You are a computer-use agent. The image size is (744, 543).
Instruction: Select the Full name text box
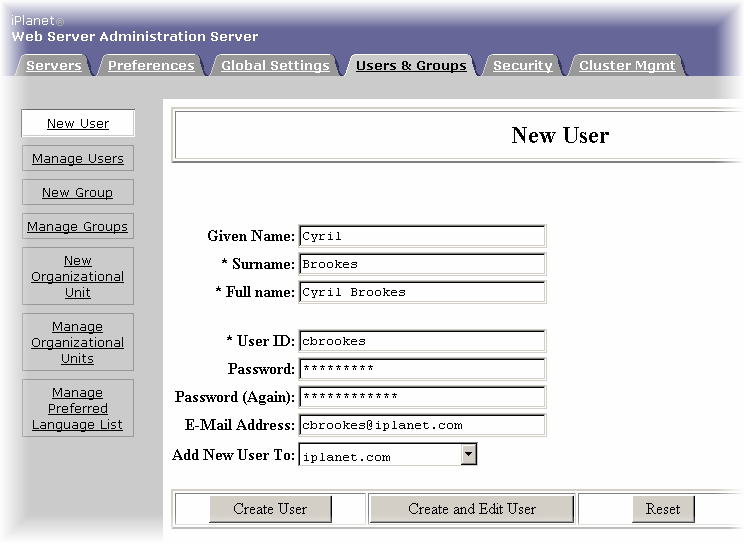pos(422,292)
